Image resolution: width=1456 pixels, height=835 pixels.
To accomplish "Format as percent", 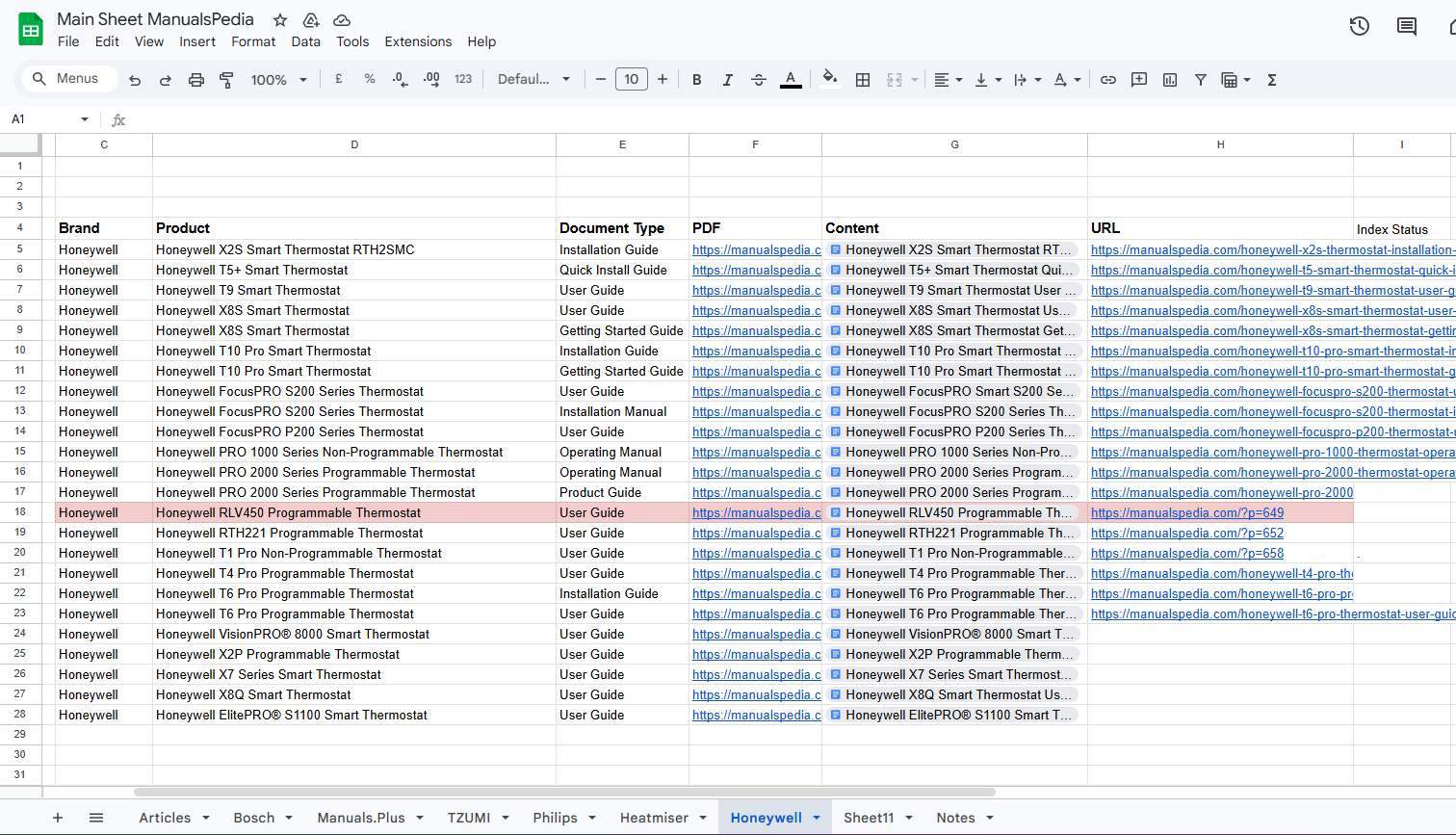I will coord(370,79).
